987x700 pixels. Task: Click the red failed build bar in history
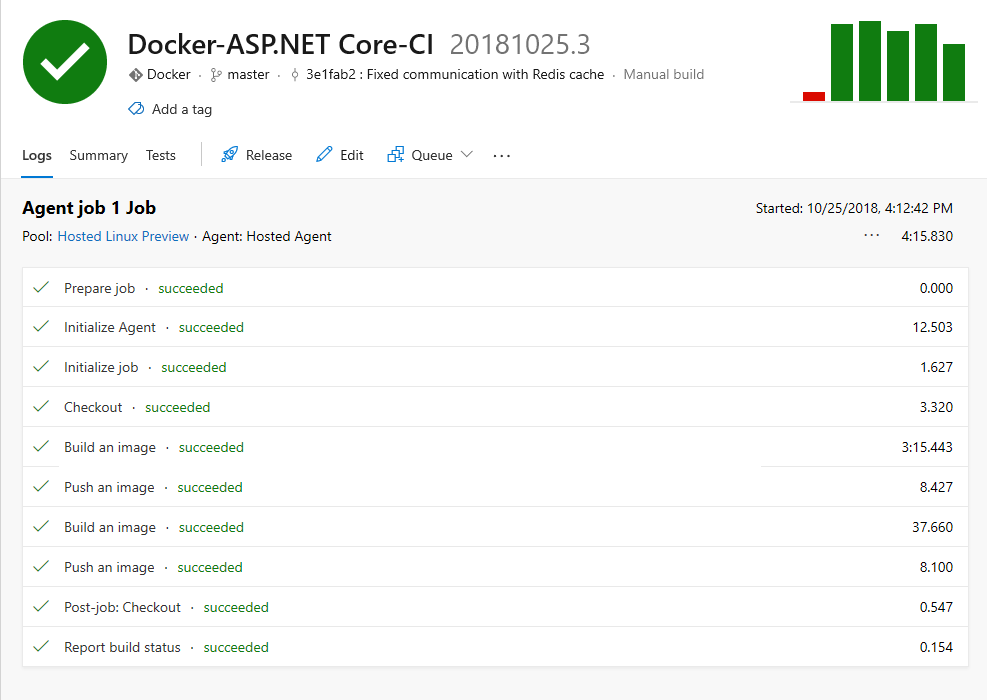coord(814,96)
